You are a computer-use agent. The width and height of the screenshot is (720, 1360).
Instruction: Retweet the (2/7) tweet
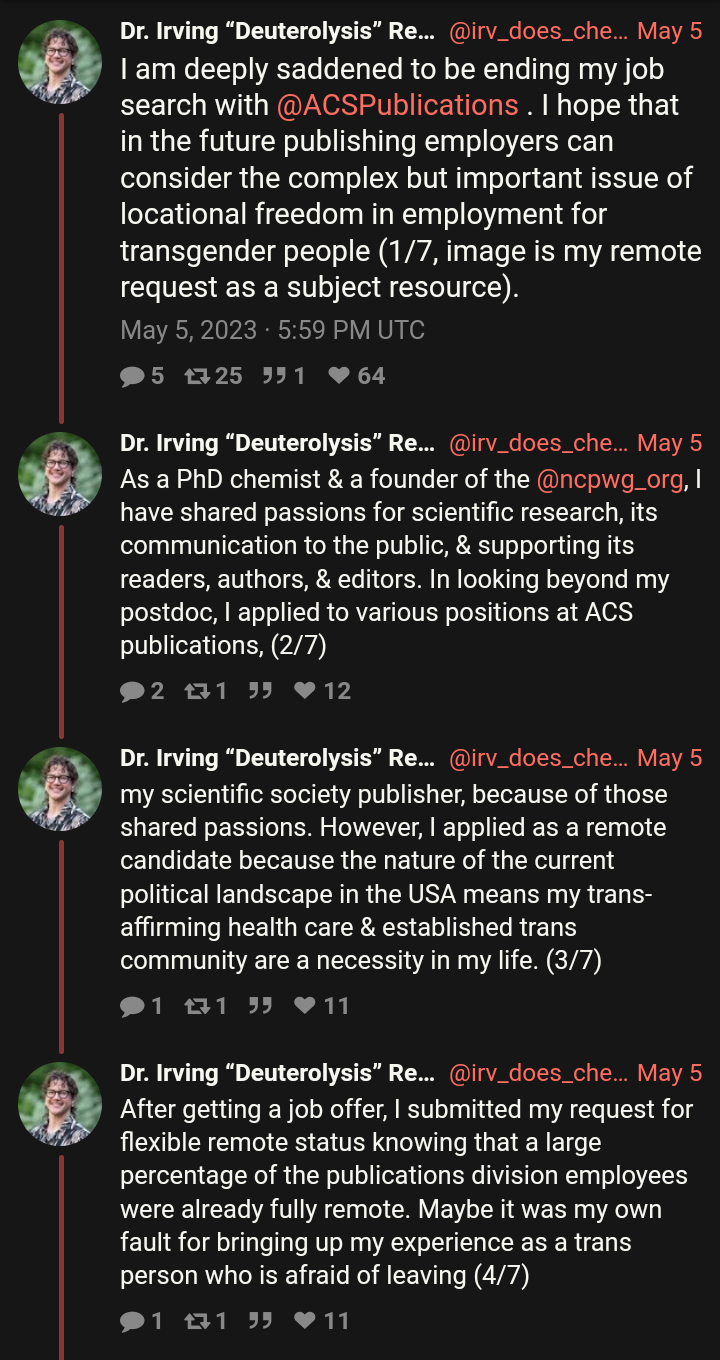tap(196, 691)
